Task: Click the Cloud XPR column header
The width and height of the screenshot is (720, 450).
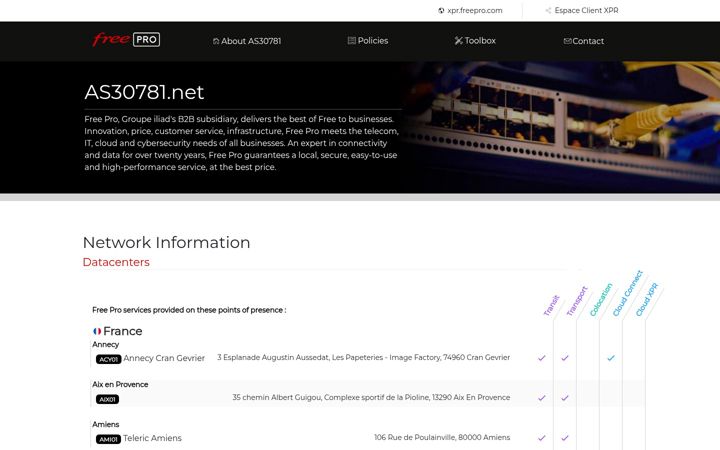Action: click(647, 299)
